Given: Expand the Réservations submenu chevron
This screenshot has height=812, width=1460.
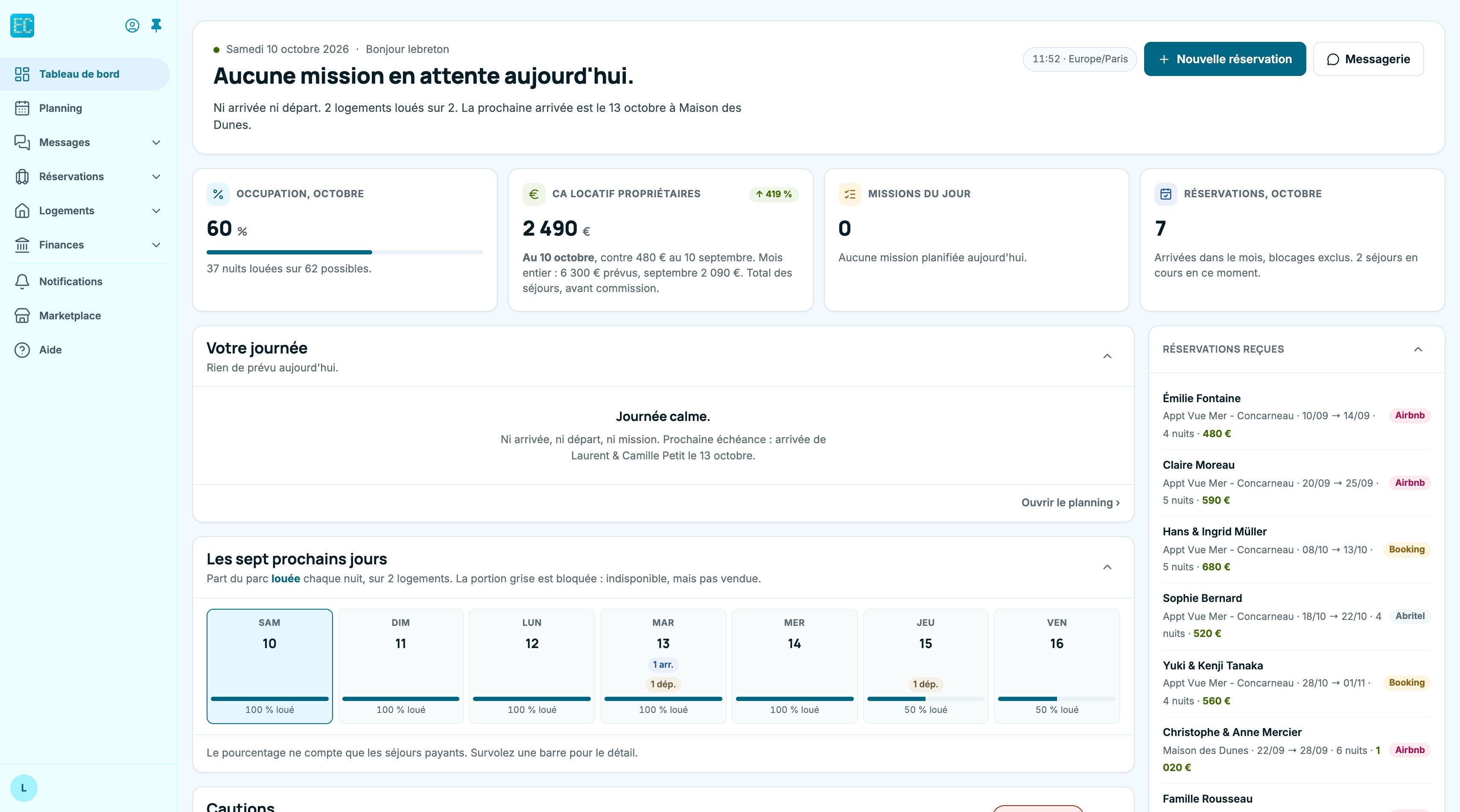Looking at the screenshot, I should [x=156, y=177].
